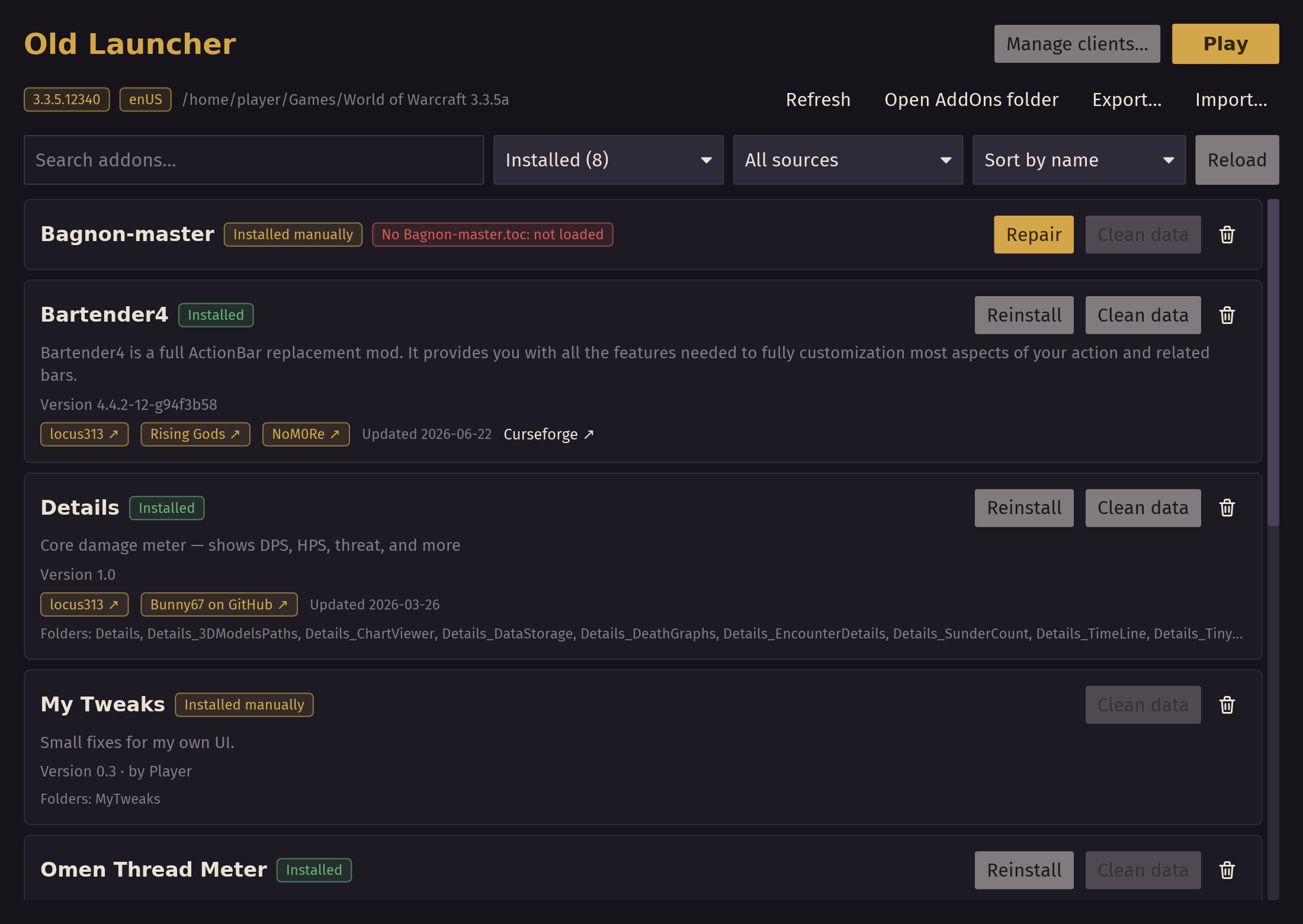1303x924 pixels.
Task: Click the Version 4.4.2-12-g94f3b58 text
Action: click(x=129, y=405)
